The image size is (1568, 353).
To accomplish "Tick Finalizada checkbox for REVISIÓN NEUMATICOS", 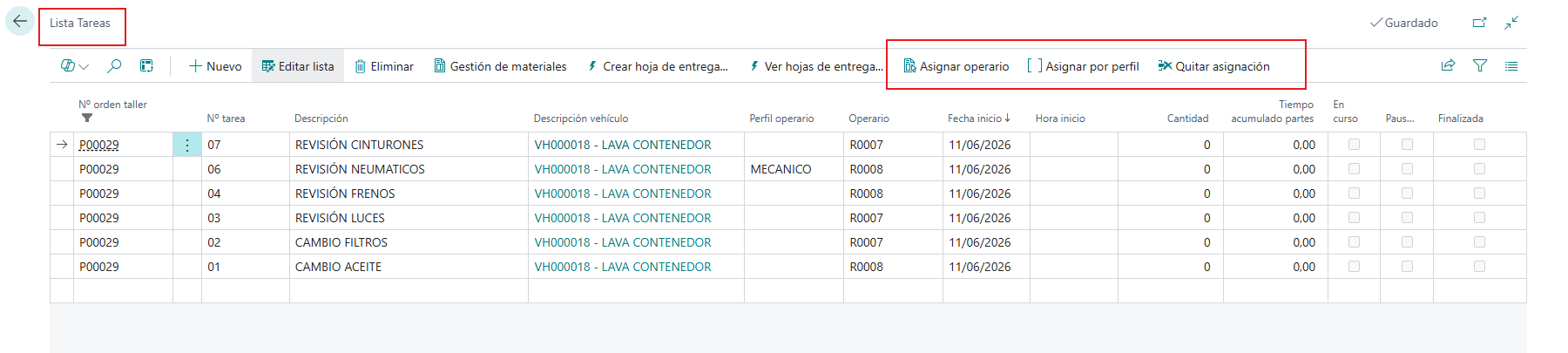I will (1479, 169).
